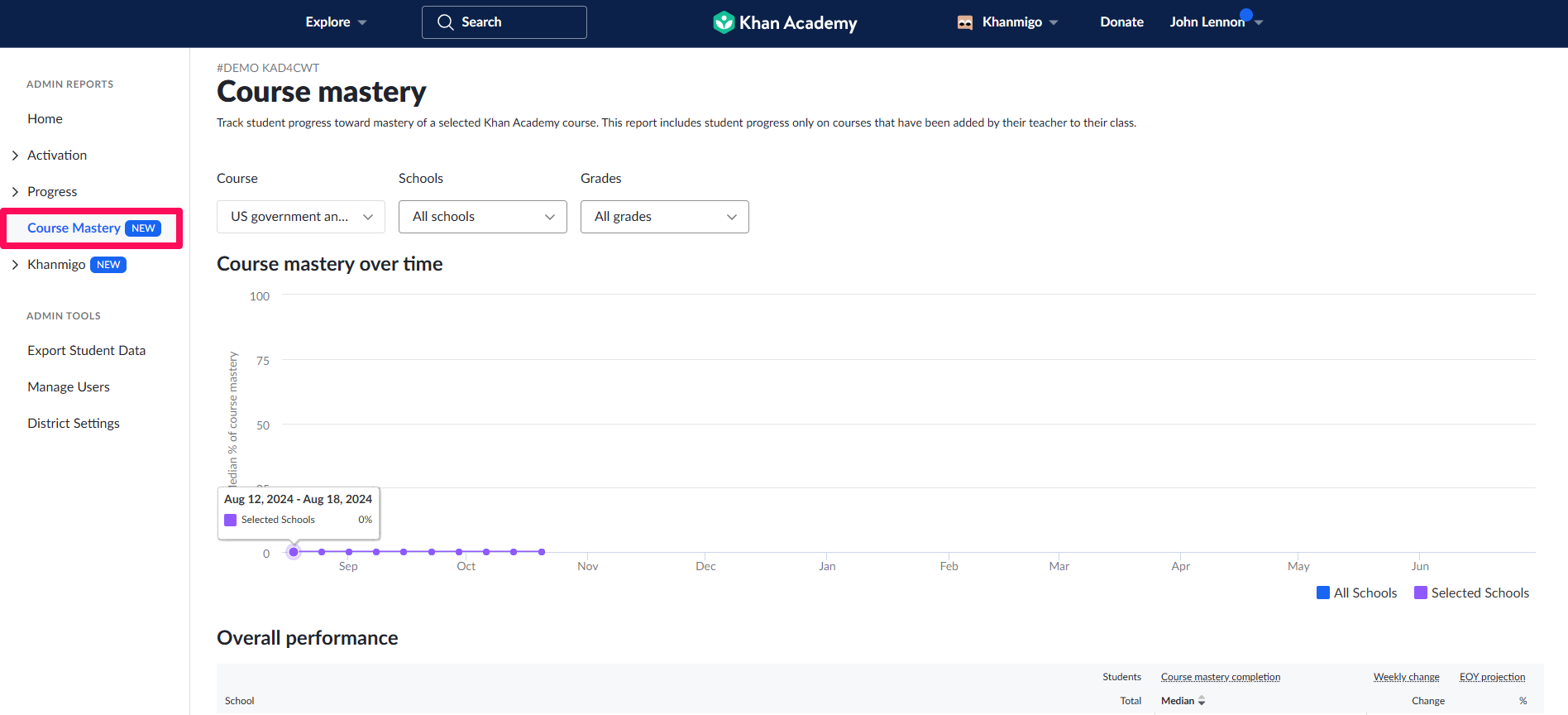Open Export Student Data tool
This screenshot has height=715, width=1568.
pos(86,351)
